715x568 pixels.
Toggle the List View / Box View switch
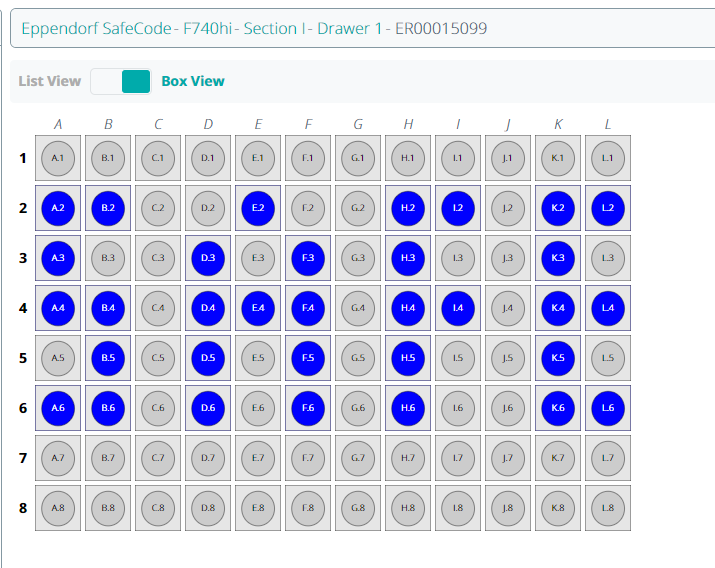[x=121, y=81]
